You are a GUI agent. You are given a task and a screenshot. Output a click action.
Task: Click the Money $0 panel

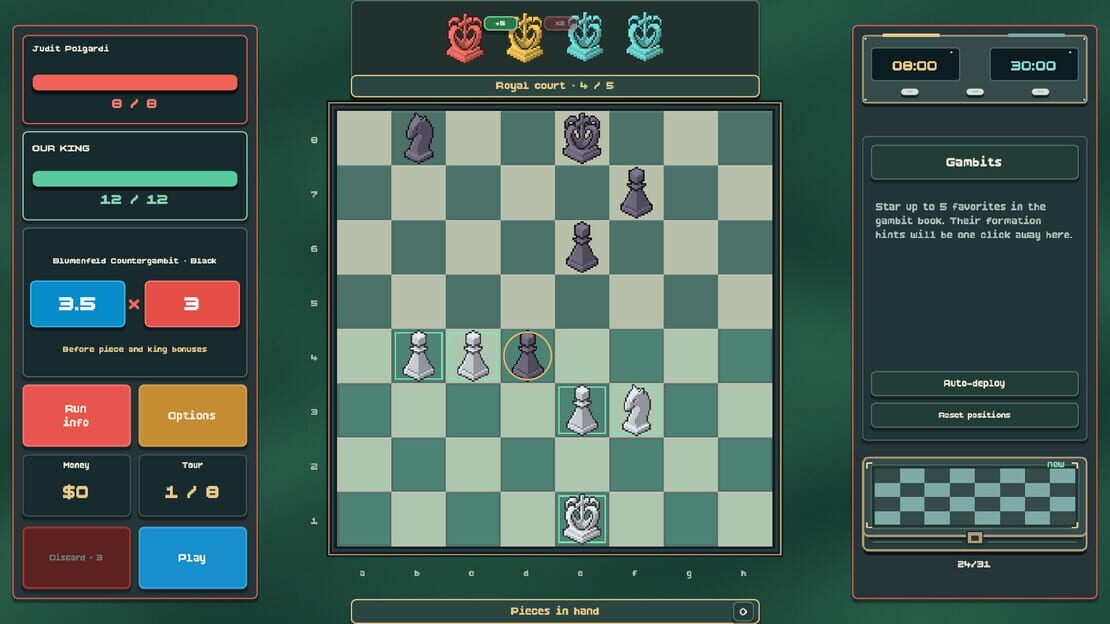(x=76, y=485)
